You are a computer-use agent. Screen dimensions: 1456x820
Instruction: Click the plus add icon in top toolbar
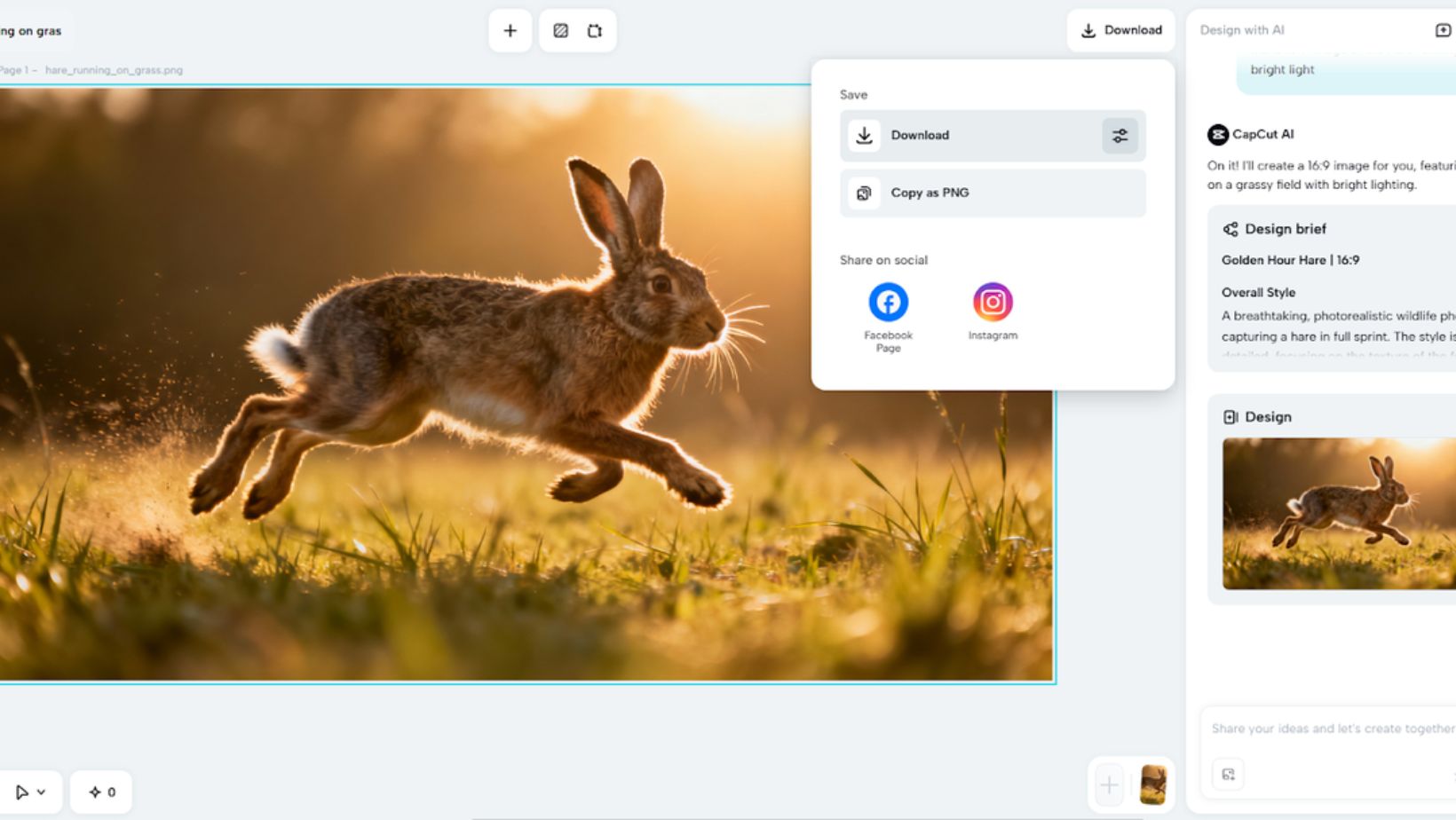tap(510, 31)
